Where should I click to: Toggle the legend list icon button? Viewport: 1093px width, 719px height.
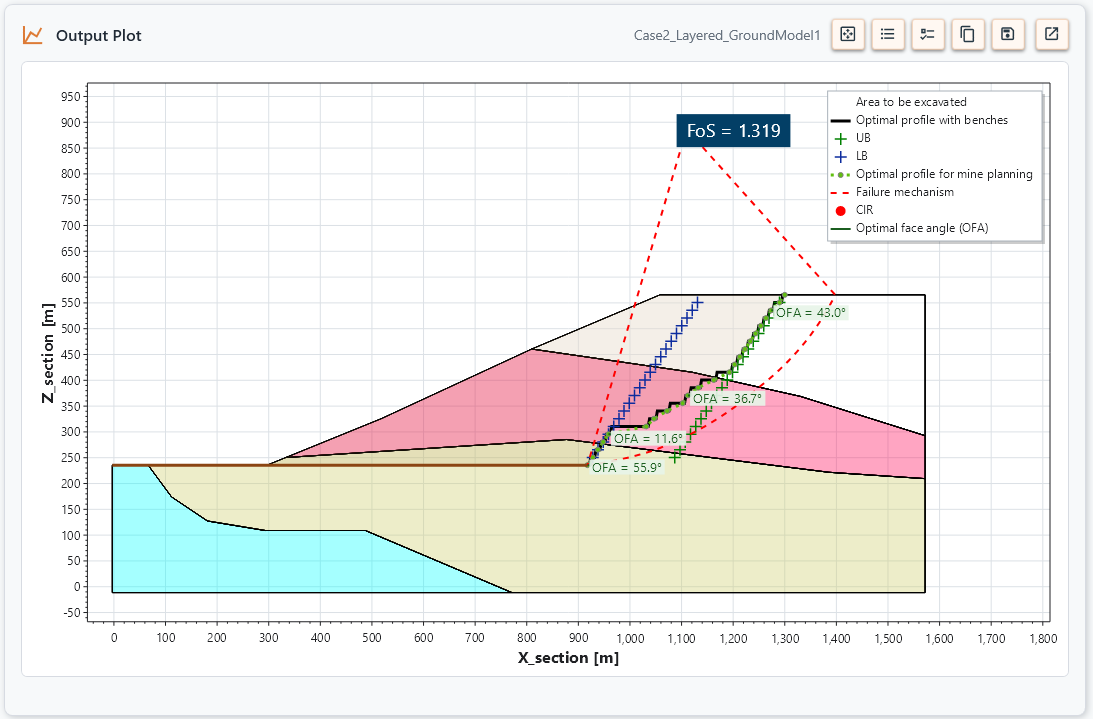coord(887,34)
